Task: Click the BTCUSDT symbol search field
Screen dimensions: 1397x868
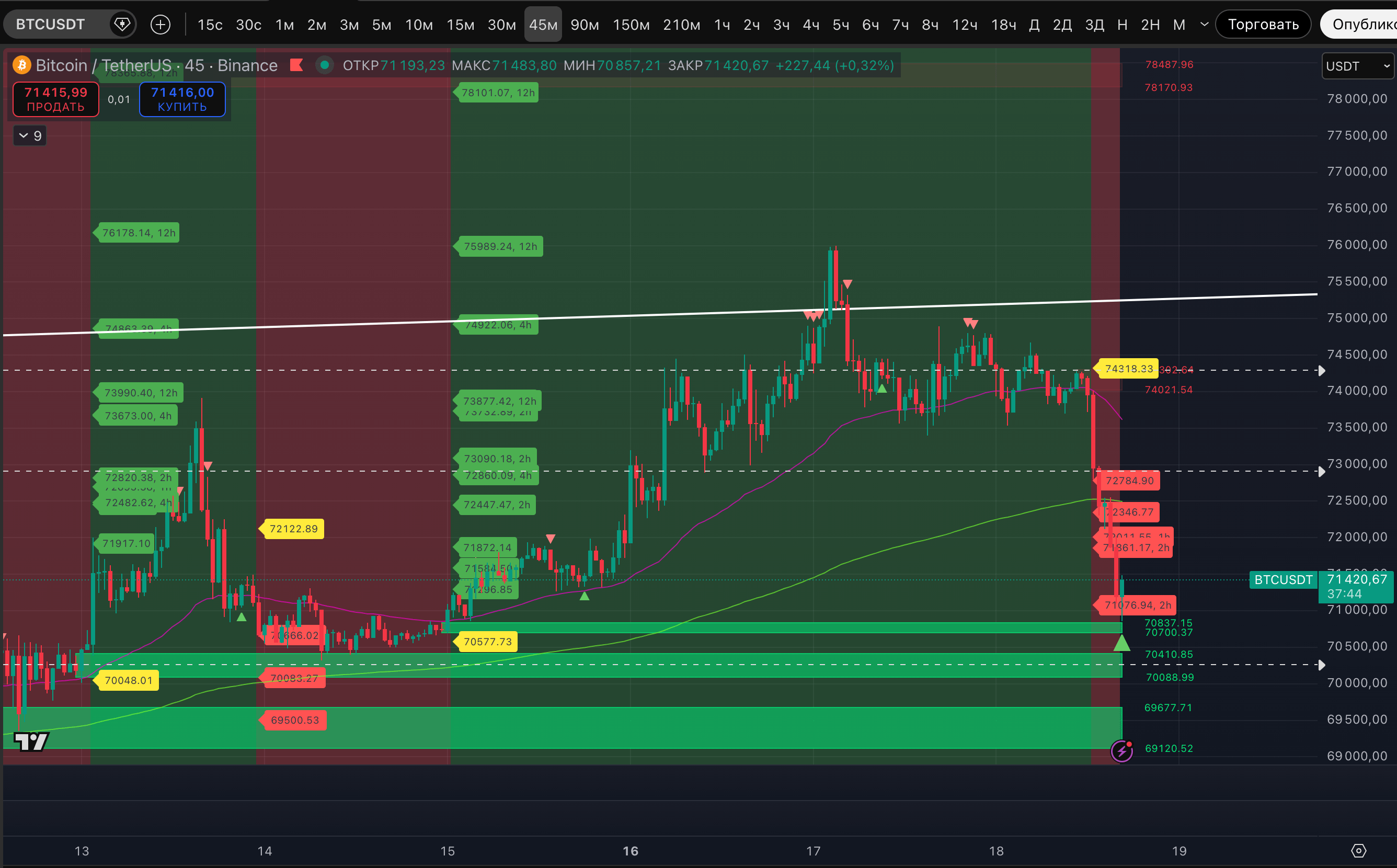Action: pyautogui.click(x=51, y=25)
